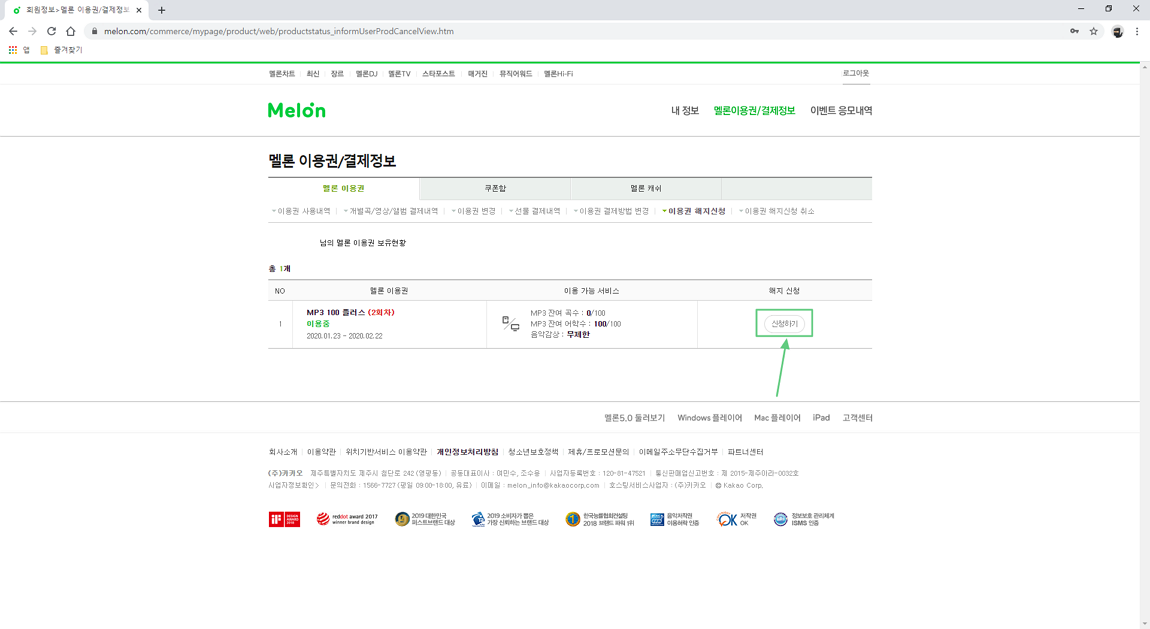The width and height of the screenshot is (1150, 629).
Task: Bookmark this page with the star icon
Action: (x=1094, y=32)
